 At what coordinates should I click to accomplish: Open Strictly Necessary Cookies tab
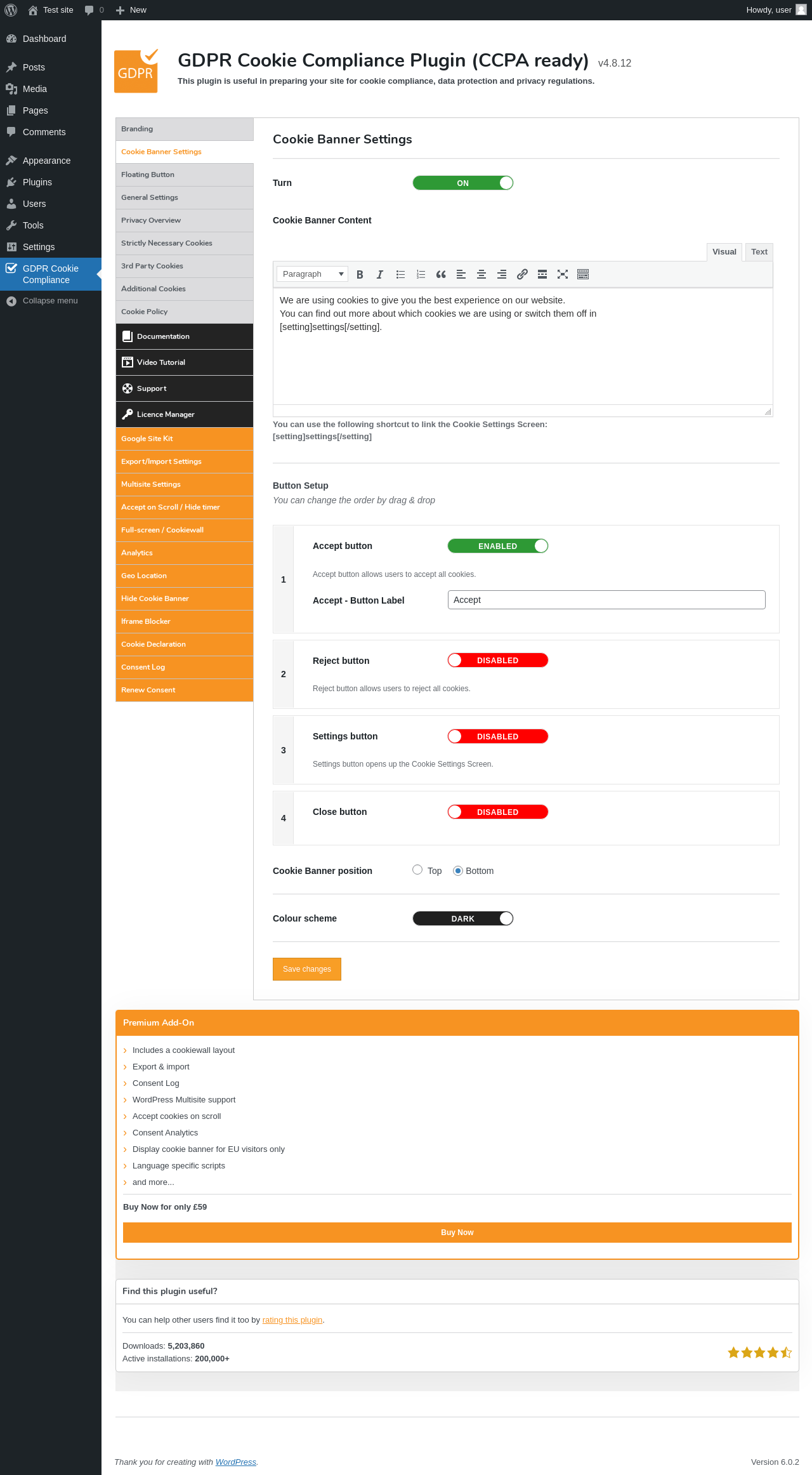pos(185,243)
